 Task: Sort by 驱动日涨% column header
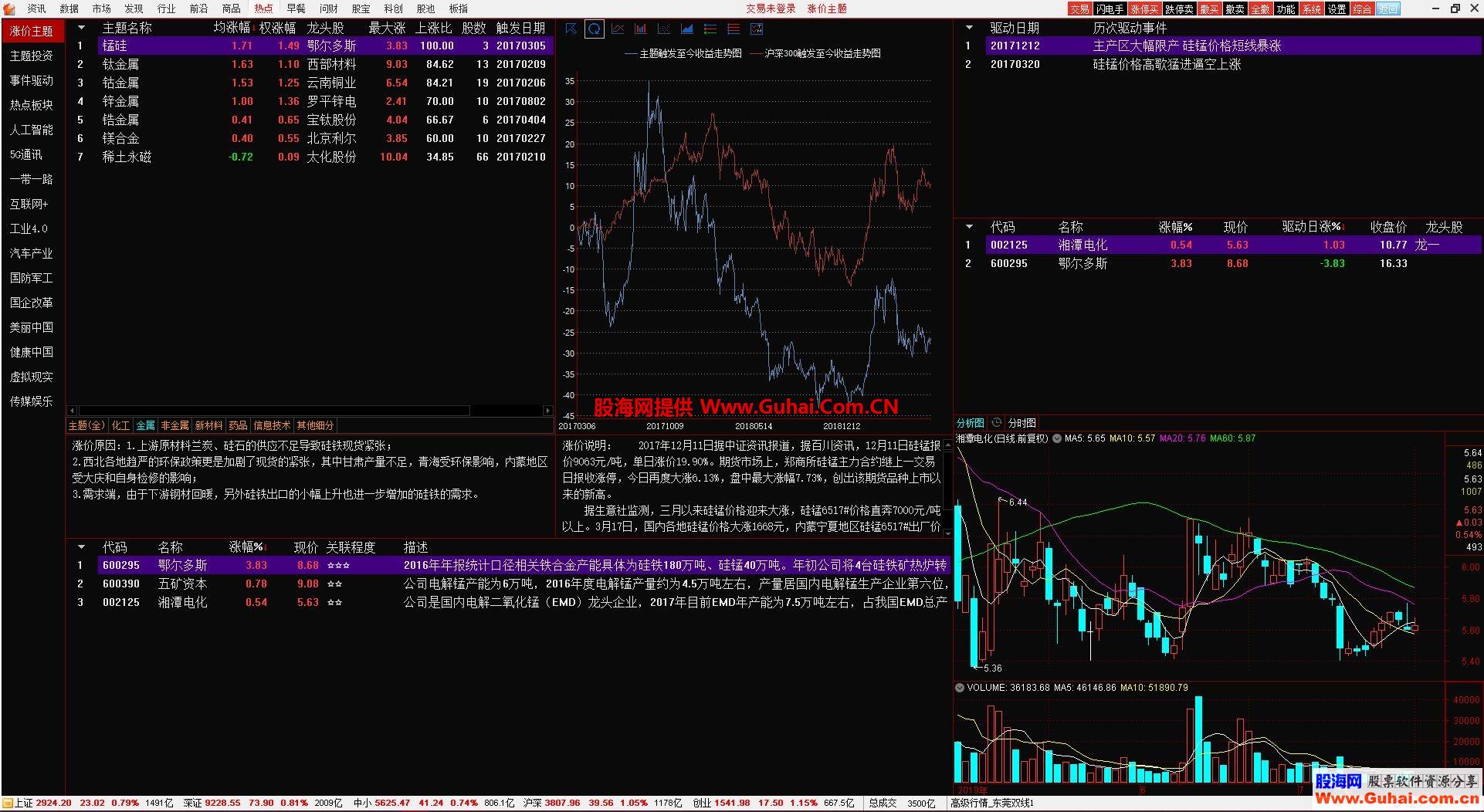[x=1313, y=227]
